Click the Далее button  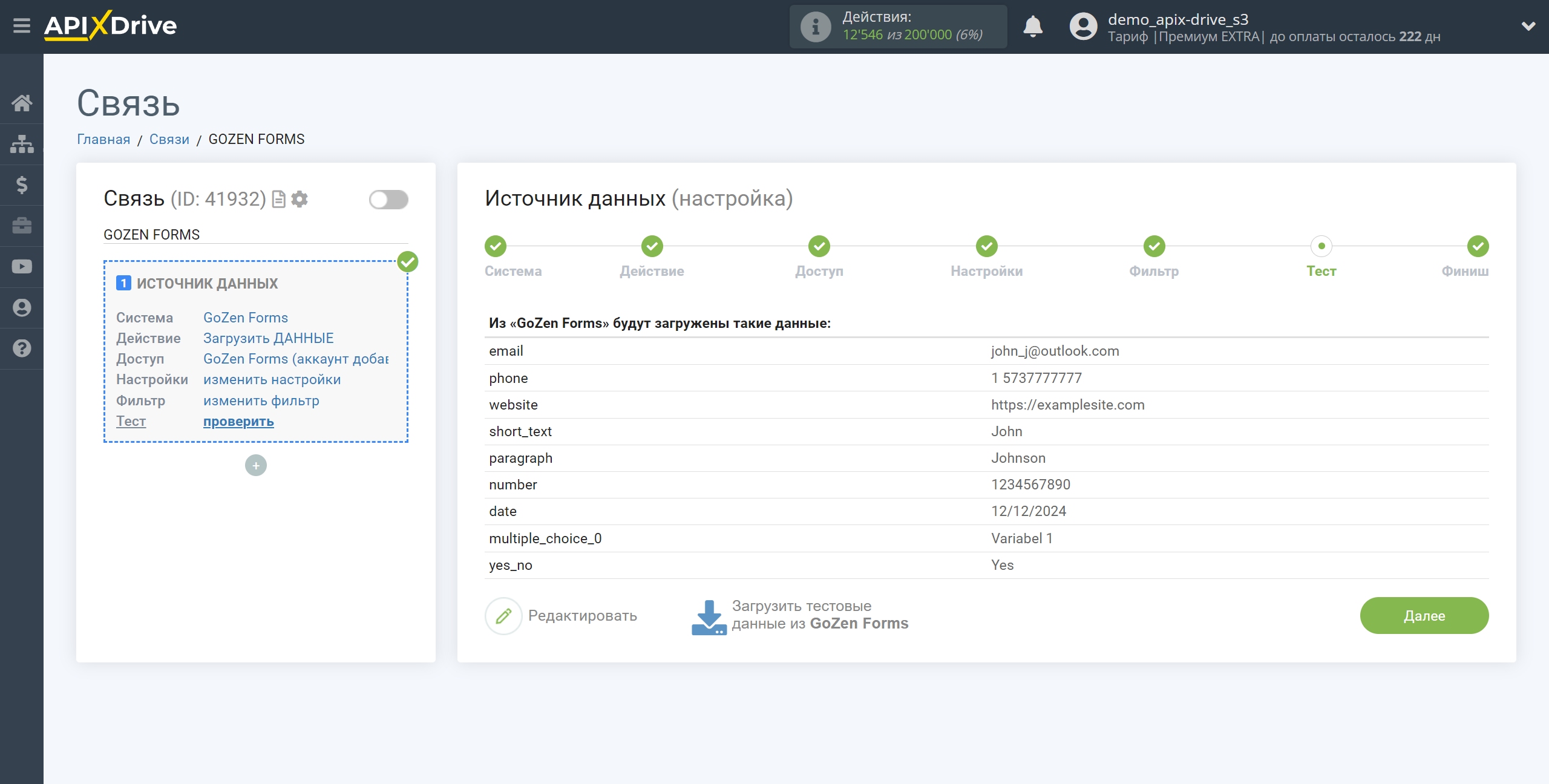[1424, 616]
